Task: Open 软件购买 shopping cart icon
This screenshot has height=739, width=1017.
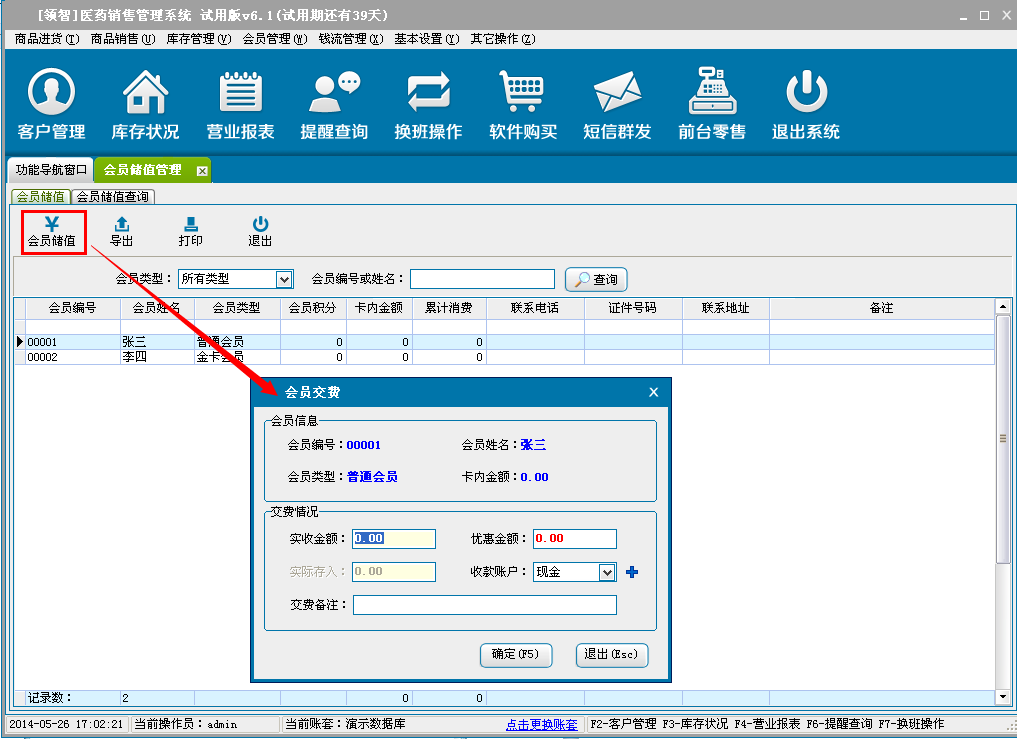Action: (x=522, y=104)
